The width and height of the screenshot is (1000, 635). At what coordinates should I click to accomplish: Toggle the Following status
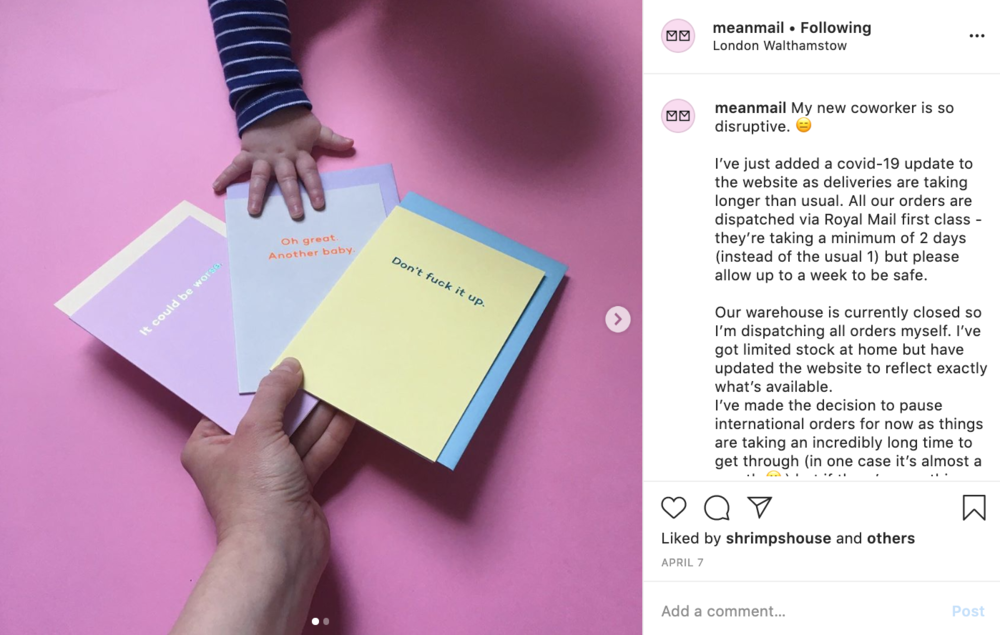(835, 27)
